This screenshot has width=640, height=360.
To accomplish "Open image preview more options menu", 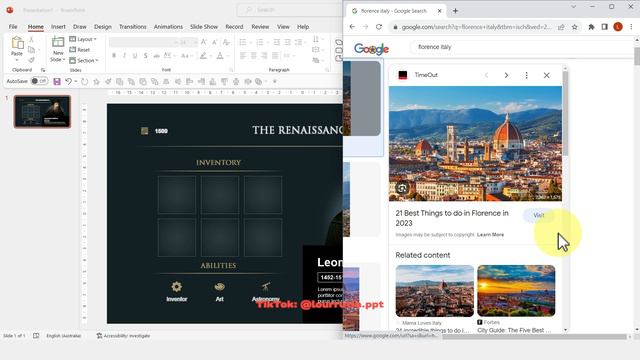I will tap(527, 75).
